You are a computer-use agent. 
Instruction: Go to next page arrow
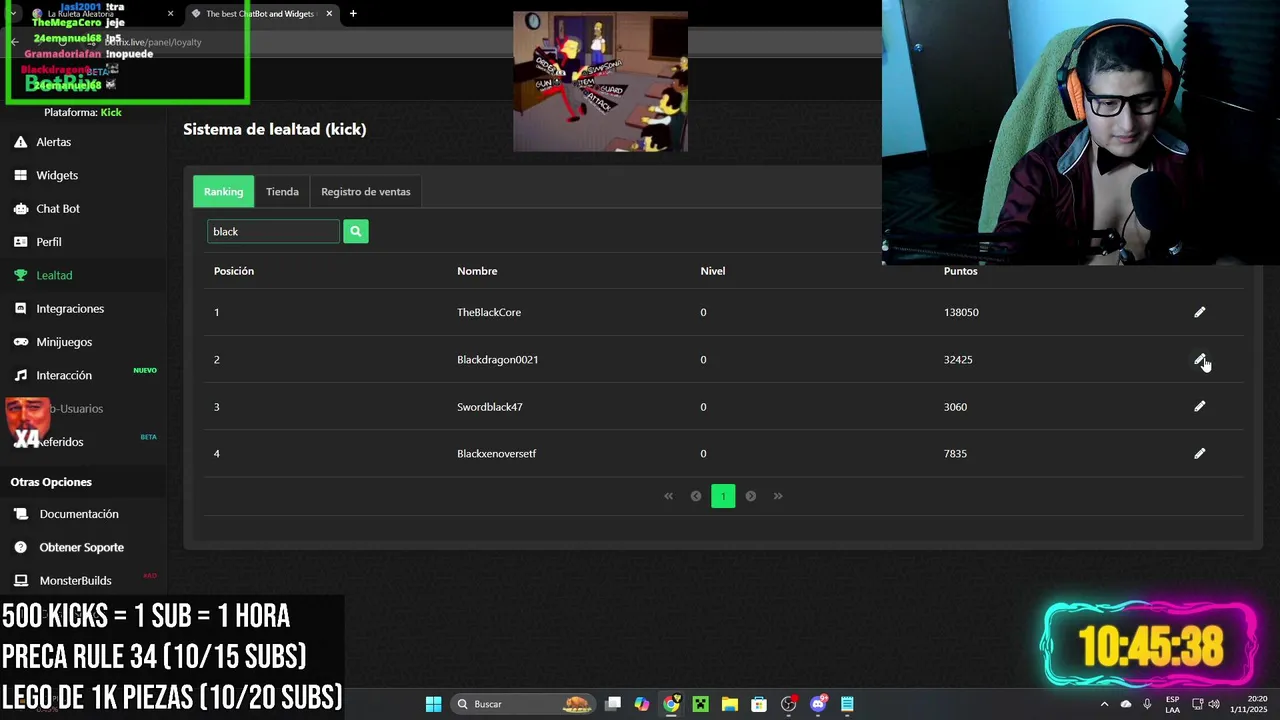click(750, 496)
